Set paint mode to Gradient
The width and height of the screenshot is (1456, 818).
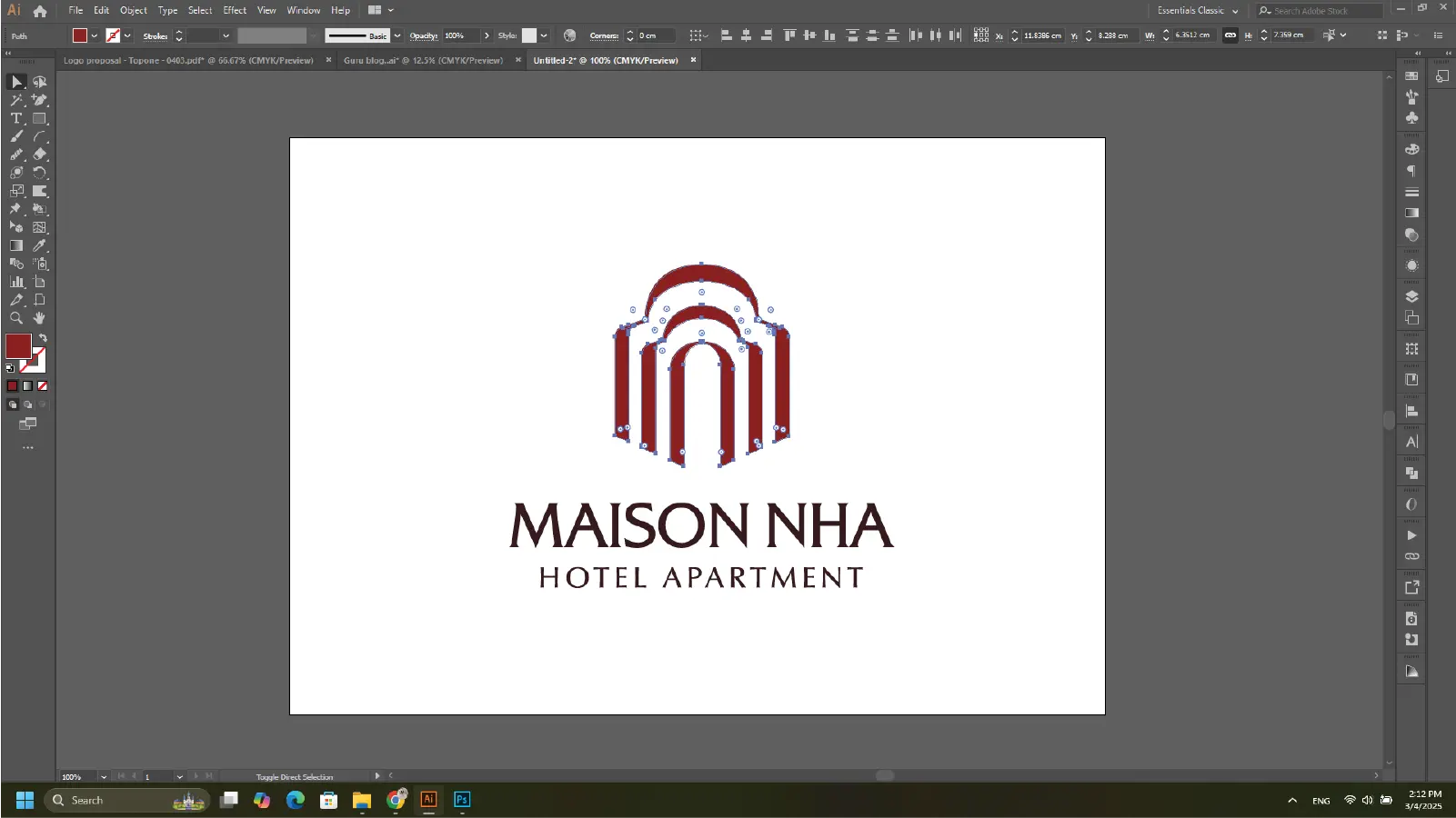point(27,385)
